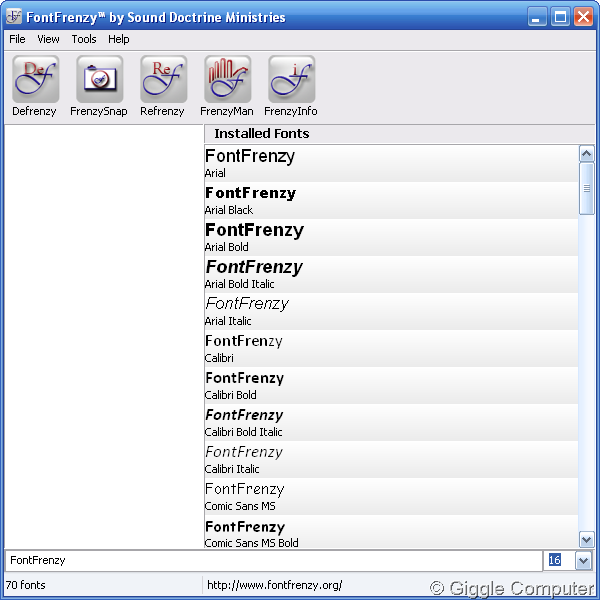Viewport: 600px width, 600px height.
Task: Click the Installed Fonts column header
Action: click(399, 134)
